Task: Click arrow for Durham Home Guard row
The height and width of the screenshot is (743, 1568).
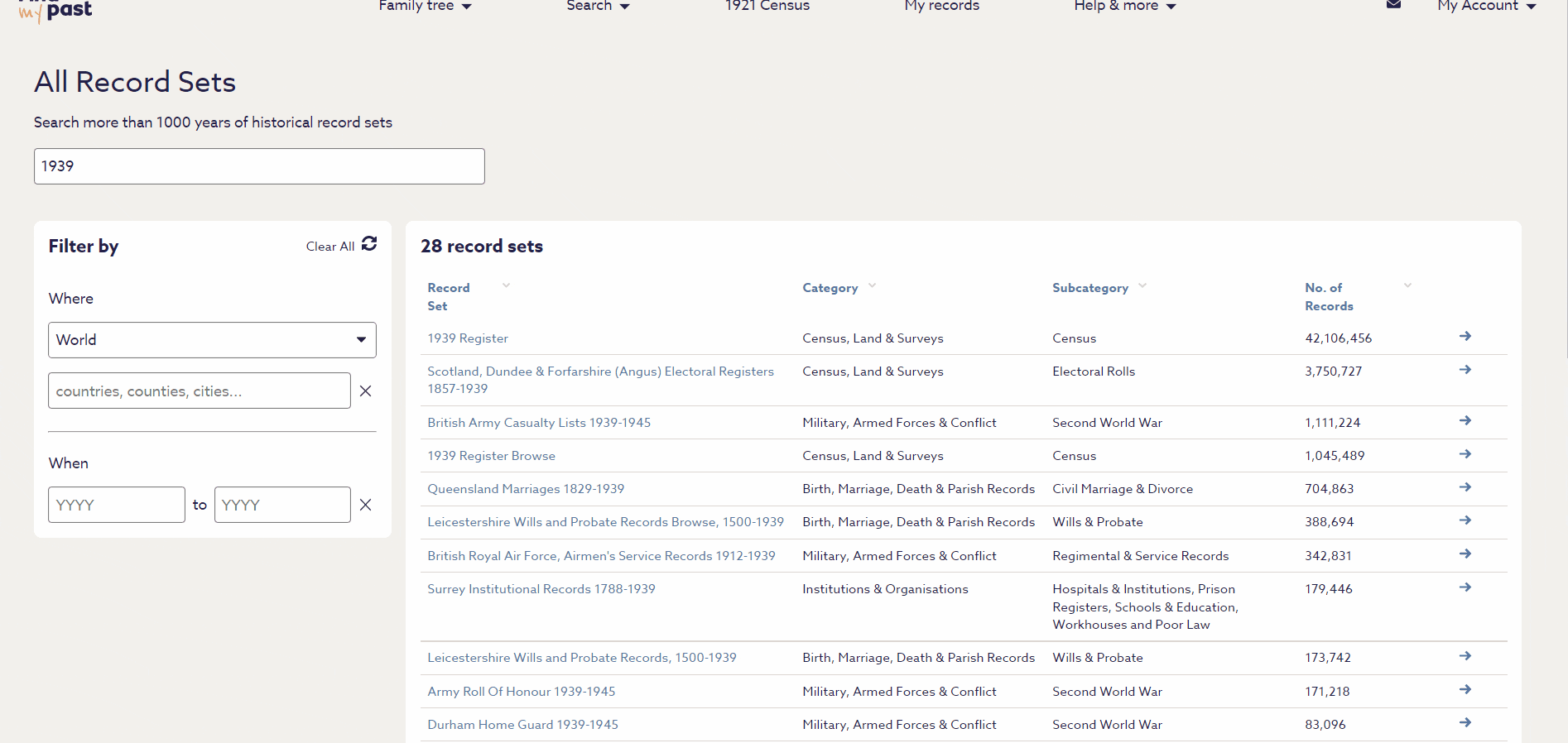Action: tap(1465, 723)
